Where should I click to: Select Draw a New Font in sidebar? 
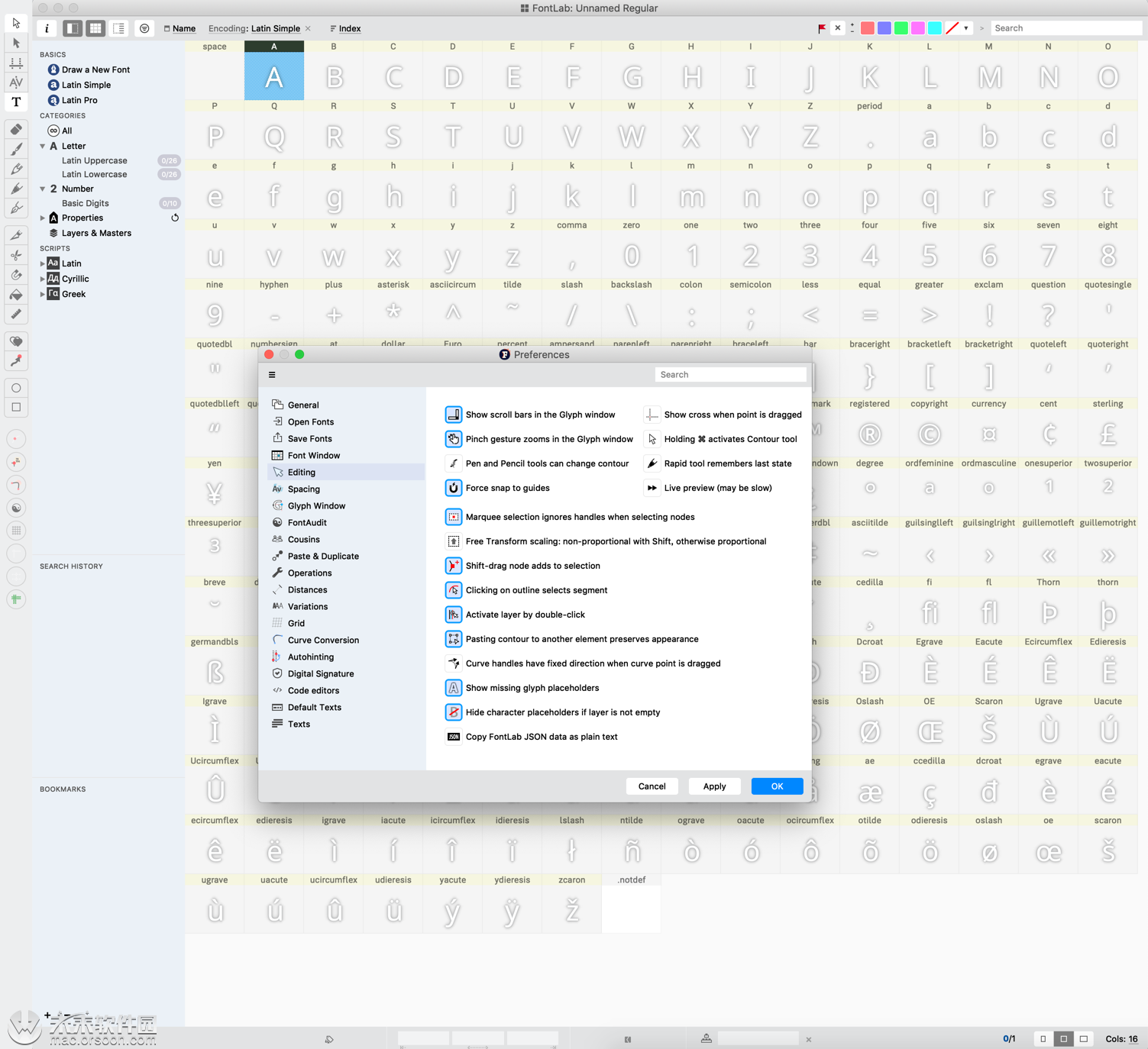pos(95,69)
